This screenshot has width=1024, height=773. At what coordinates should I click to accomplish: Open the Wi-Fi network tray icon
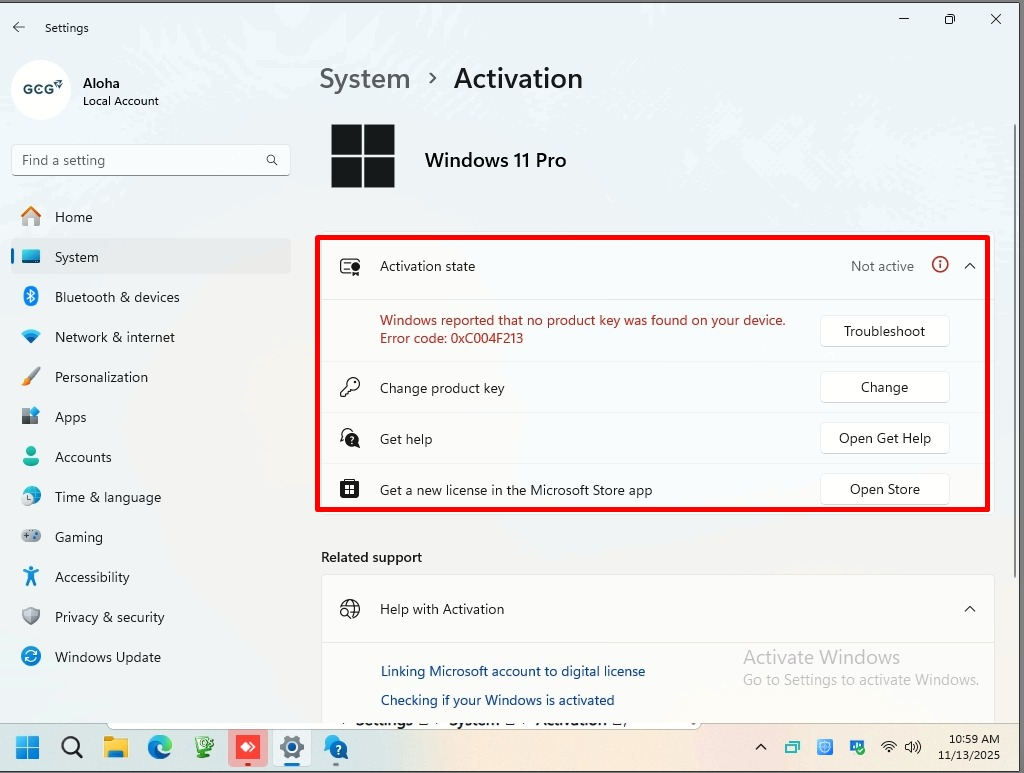(x=888, y=747)
